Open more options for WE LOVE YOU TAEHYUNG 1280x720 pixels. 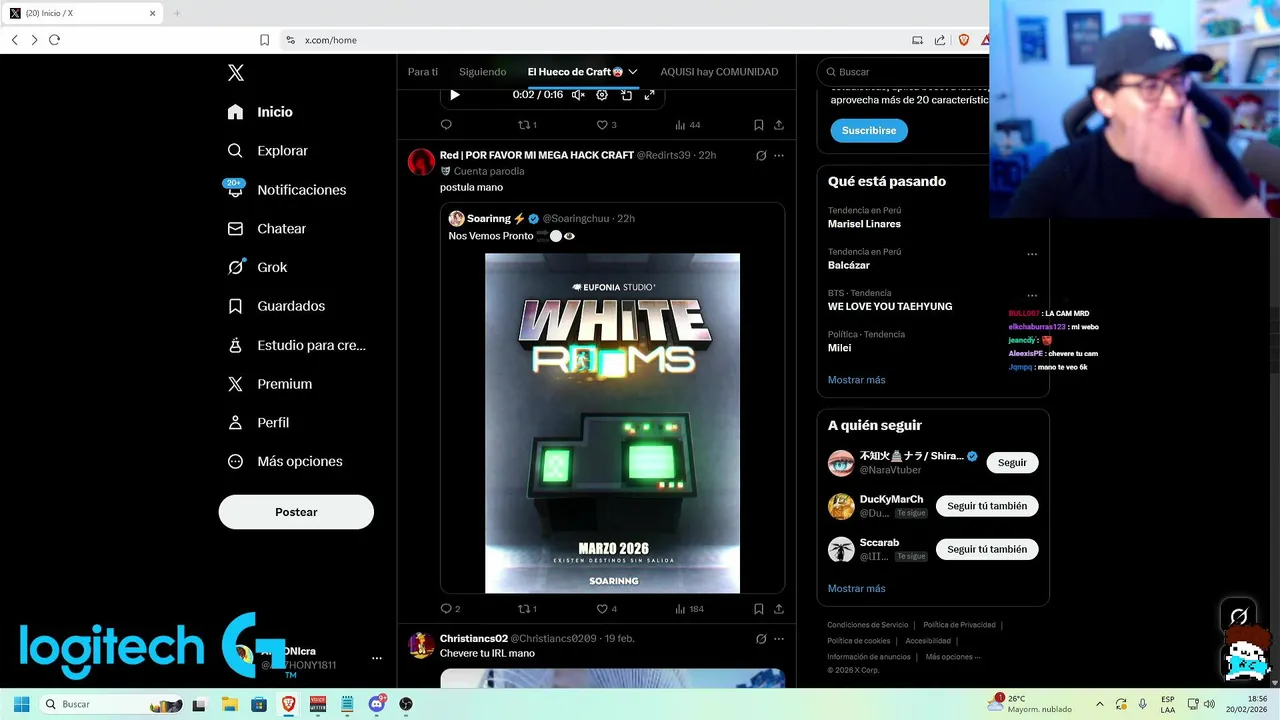[1032, 296]
